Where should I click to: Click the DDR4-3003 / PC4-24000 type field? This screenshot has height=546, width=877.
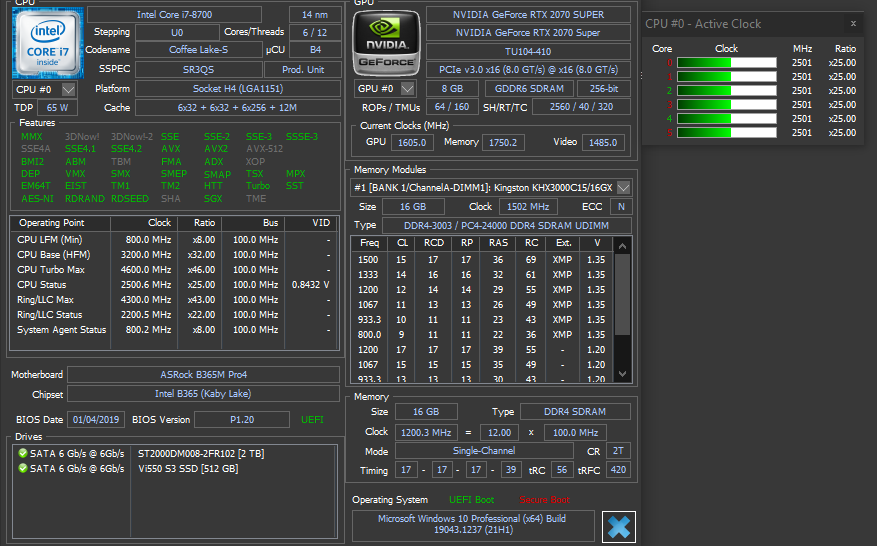click(507, 225)
